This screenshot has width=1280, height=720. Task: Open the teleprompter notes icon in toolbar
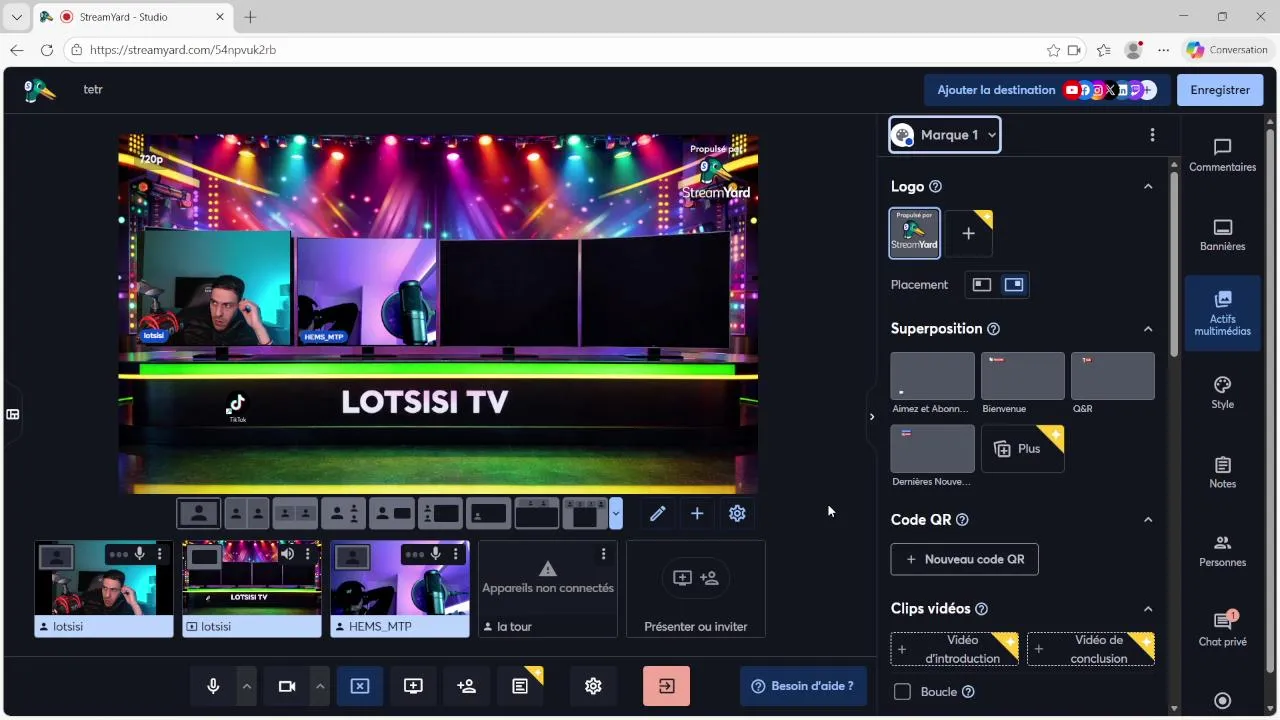(x=520, y=686)
